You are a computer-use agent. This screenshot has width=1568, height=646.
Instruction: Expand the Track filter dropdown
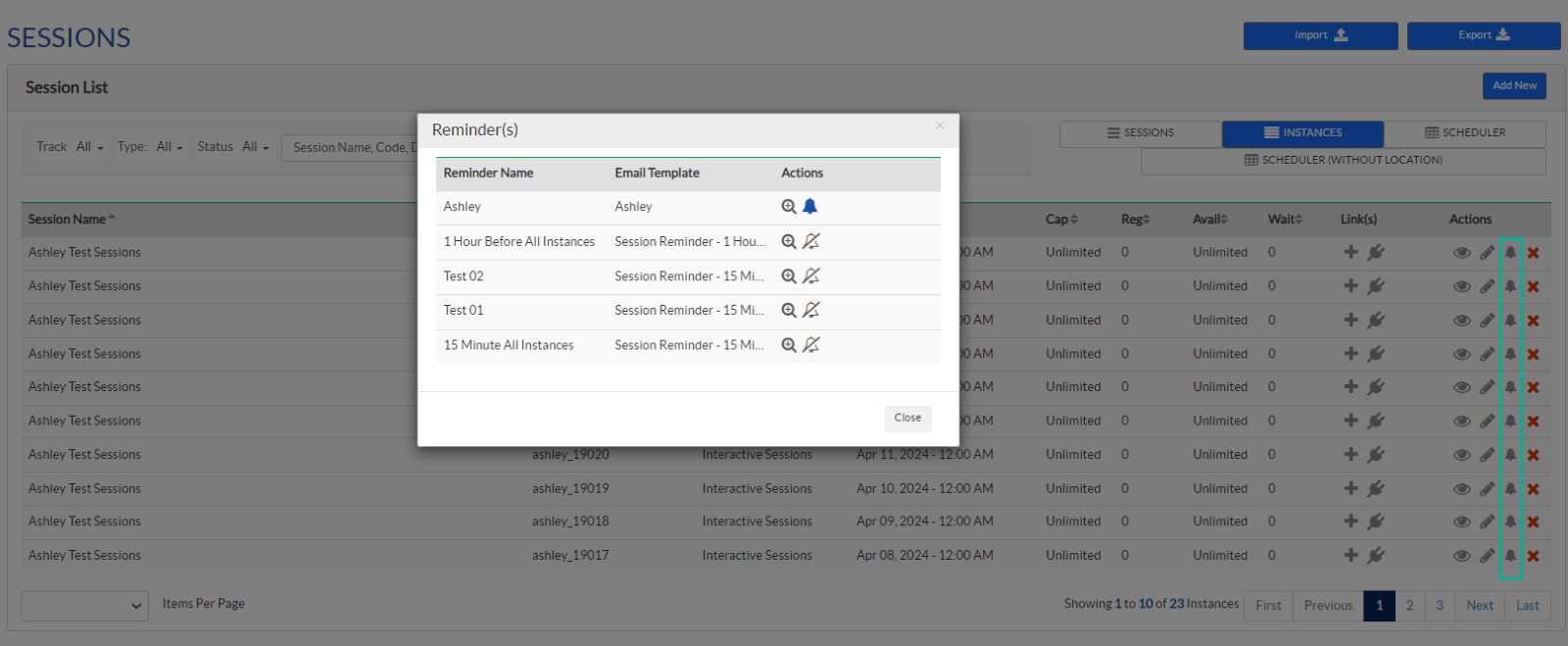pos(88,147)
